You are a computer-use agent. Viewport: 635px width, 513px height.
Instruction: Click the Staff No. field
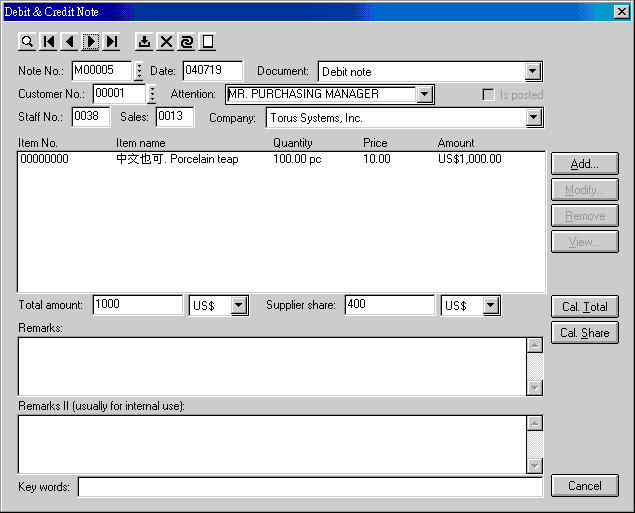click(91, 117)
